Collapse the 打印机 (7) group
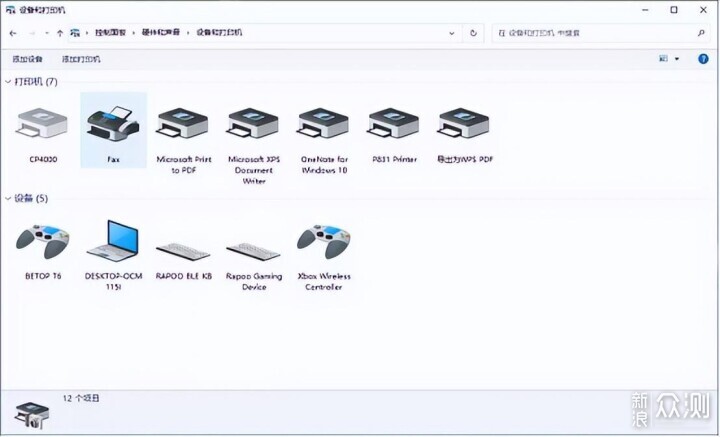 (x=8, y=82)
